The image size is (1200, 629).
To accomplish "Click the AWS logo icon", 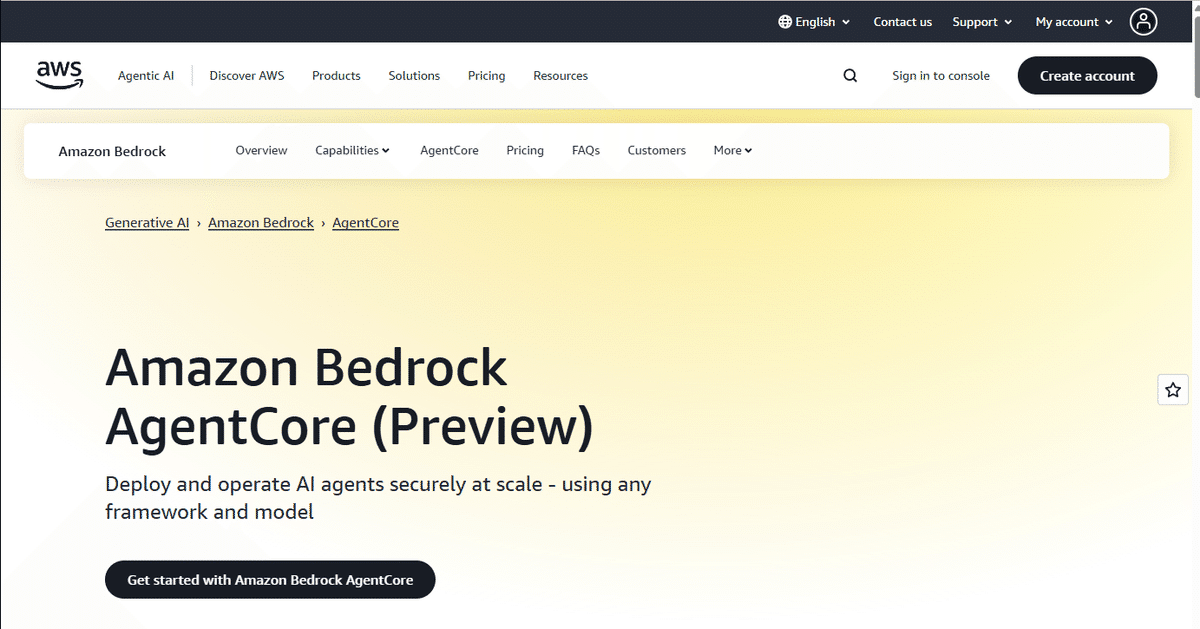I will 59,75.
